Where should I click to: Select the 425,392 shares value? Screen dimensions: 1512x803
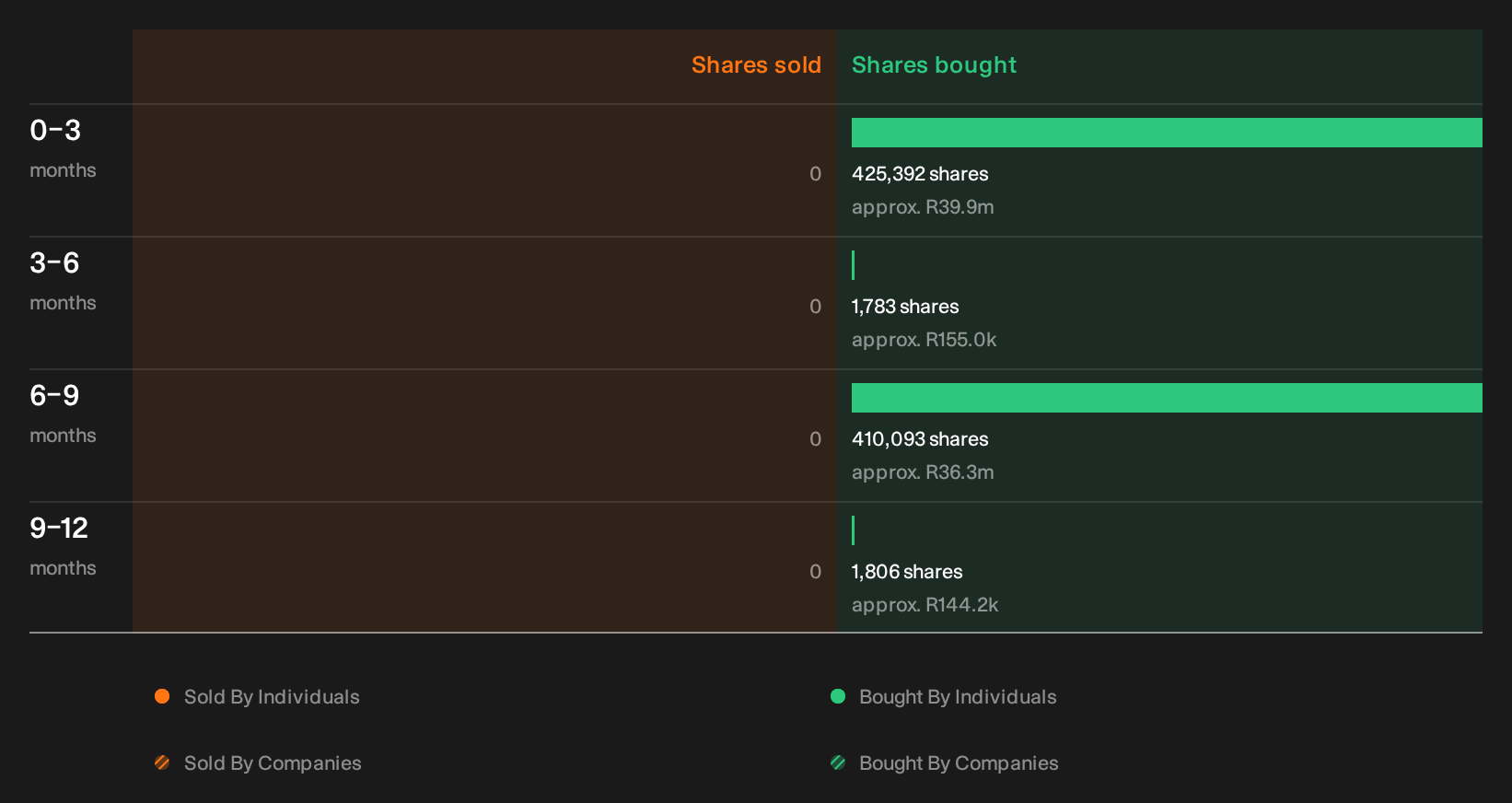point(920,174)
